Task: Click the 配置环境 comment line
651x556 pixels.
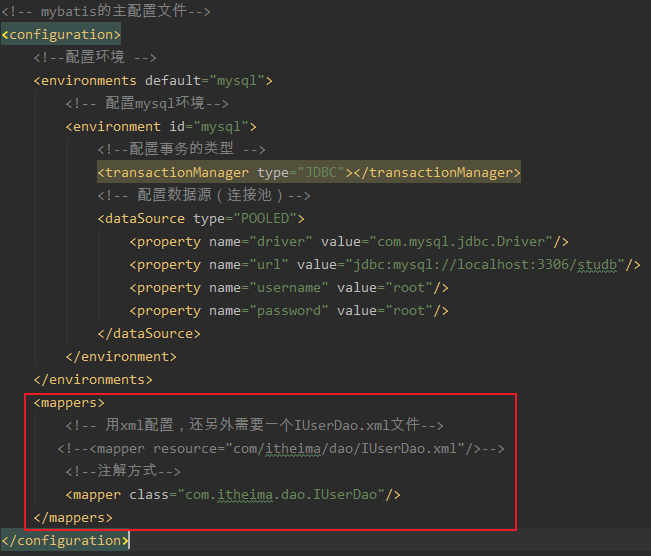Action: pyautogui.click(x=95, y=57)
